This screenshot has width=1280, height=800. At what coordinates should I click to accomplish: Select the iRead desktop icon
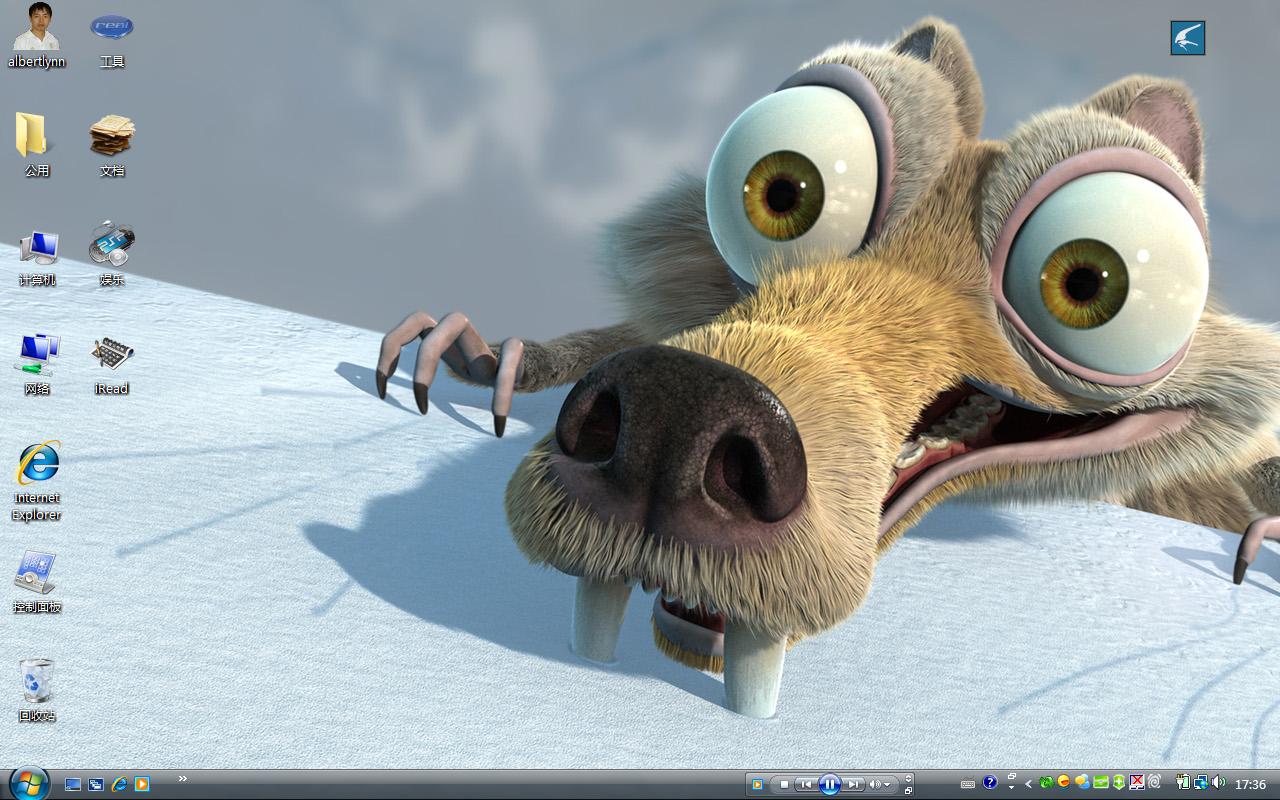112,364
